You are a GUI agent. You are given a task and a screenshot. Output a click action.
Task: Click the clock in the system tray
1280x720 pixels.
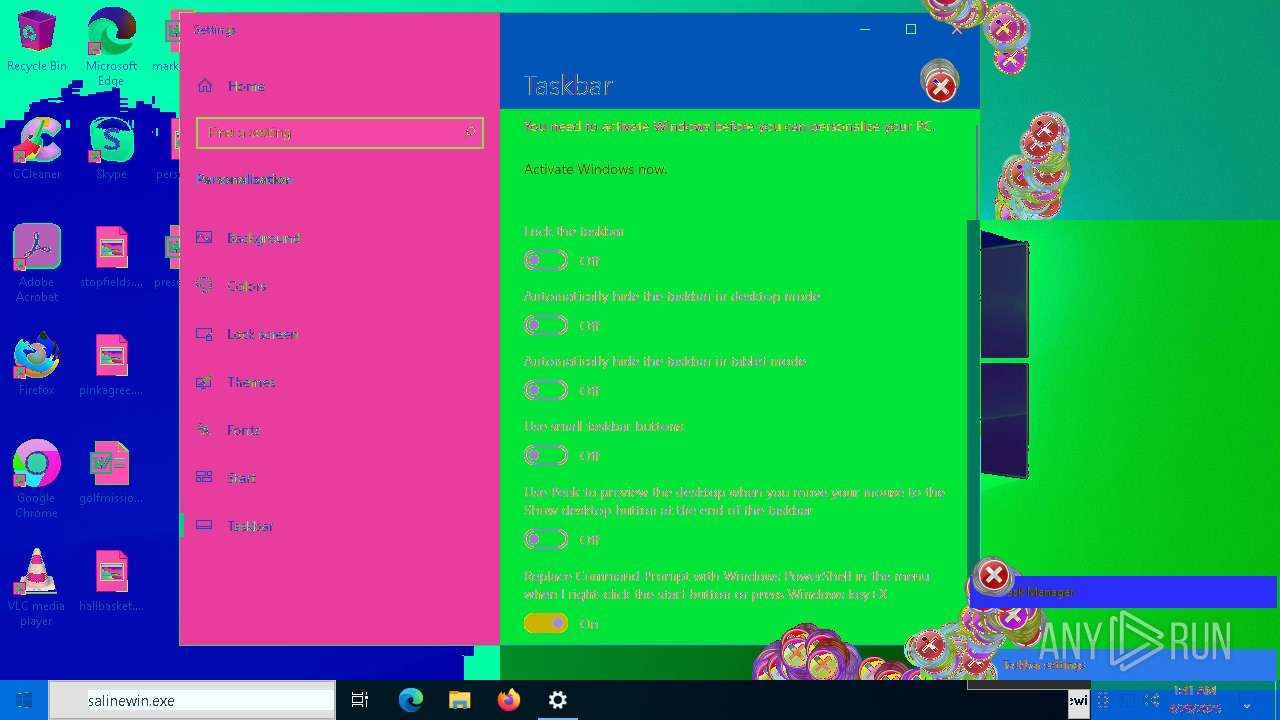(x=1195, y=700)
